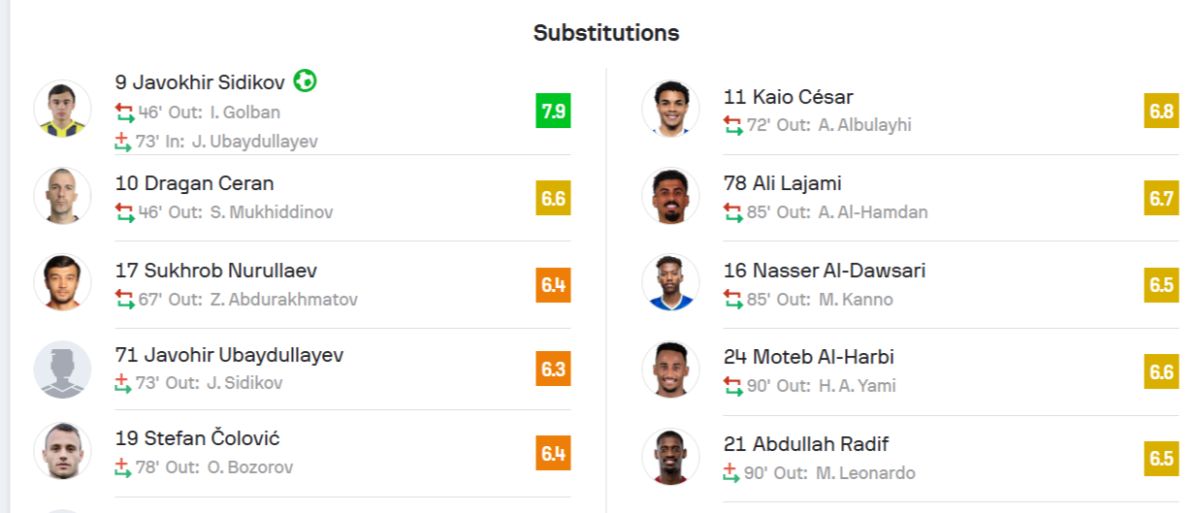The width and height of the screenshot is (1200, 513).
Task: Click the 6.8 rating for Kaio César
Action: (x=1161, y=111)
